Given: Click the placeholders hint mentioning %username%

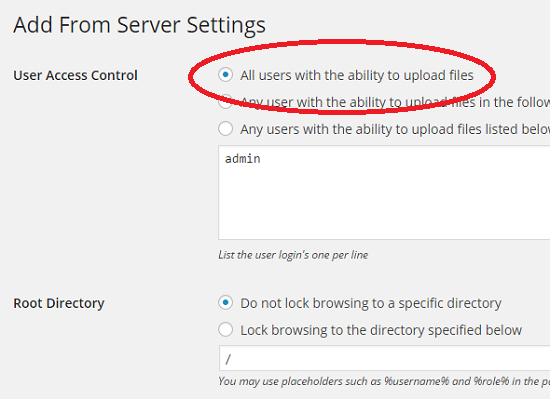Looking at the screenshot, I should tap(384, 381).
